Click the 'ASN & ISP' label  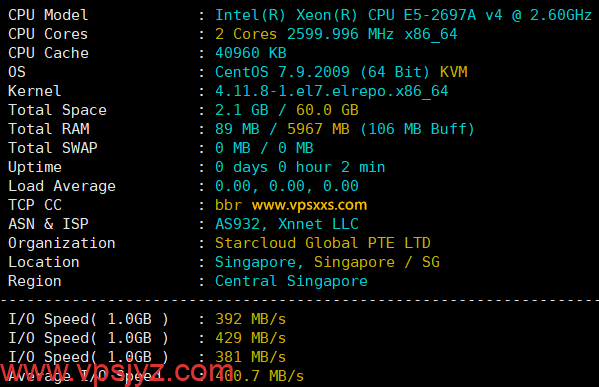pos(49,224)
